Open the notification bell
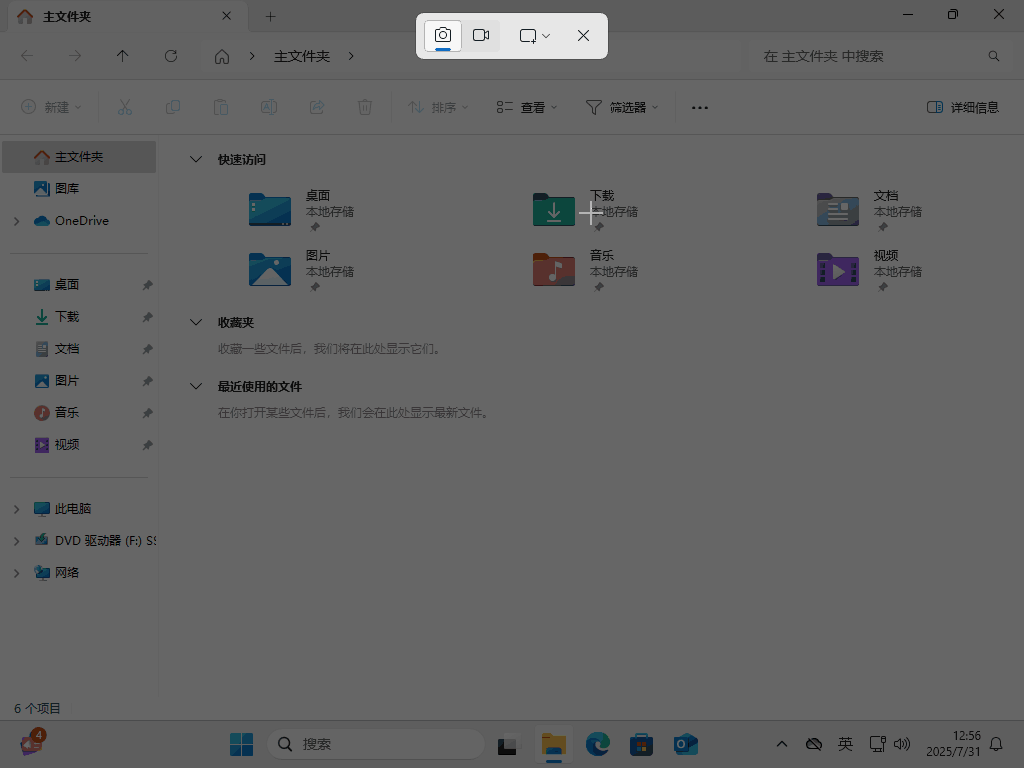The width and height of the screenshot is (1024, 768). (997, 744)
